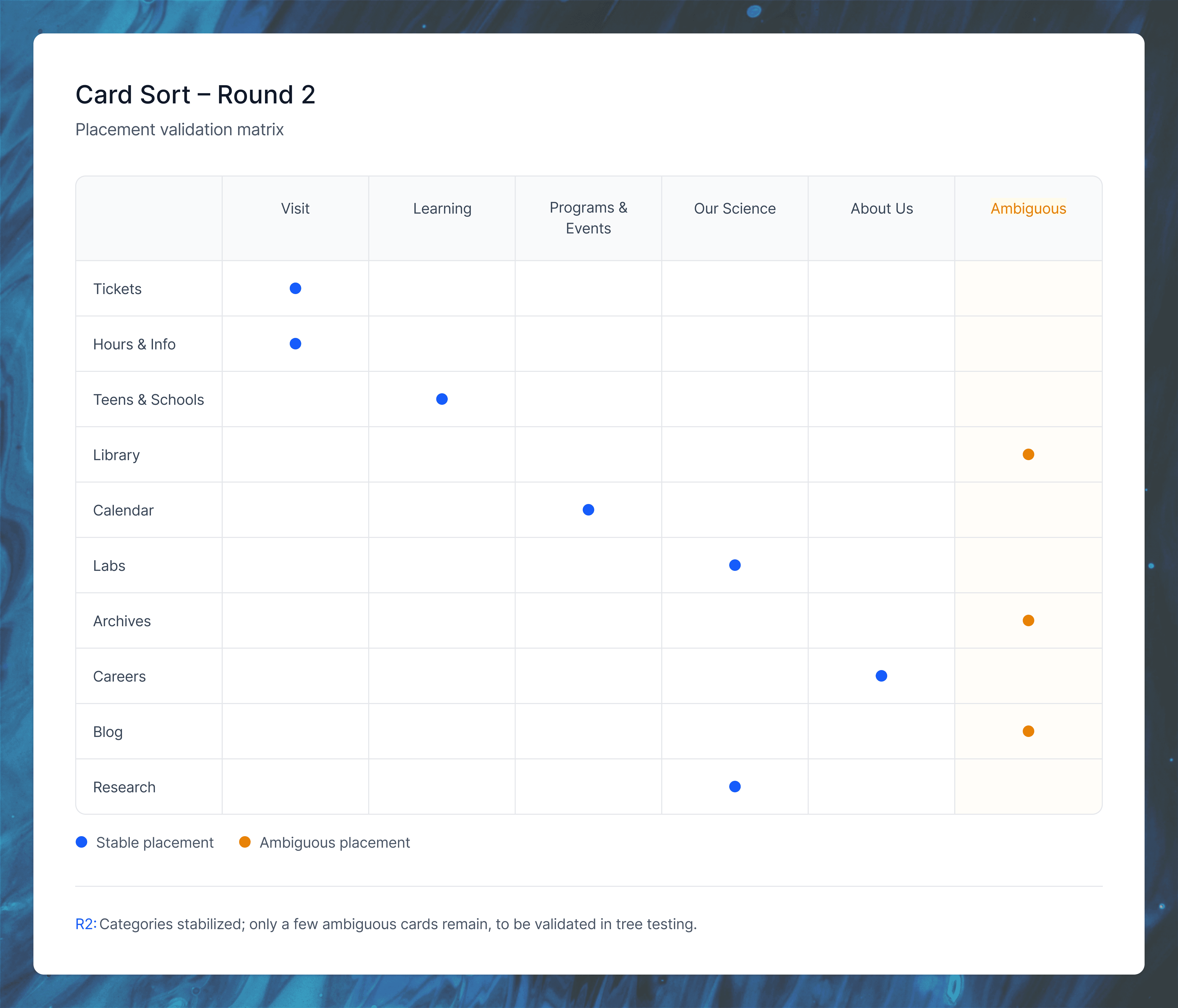Click the Our Science column header
1178x1008 pixels.
point(734,209)
